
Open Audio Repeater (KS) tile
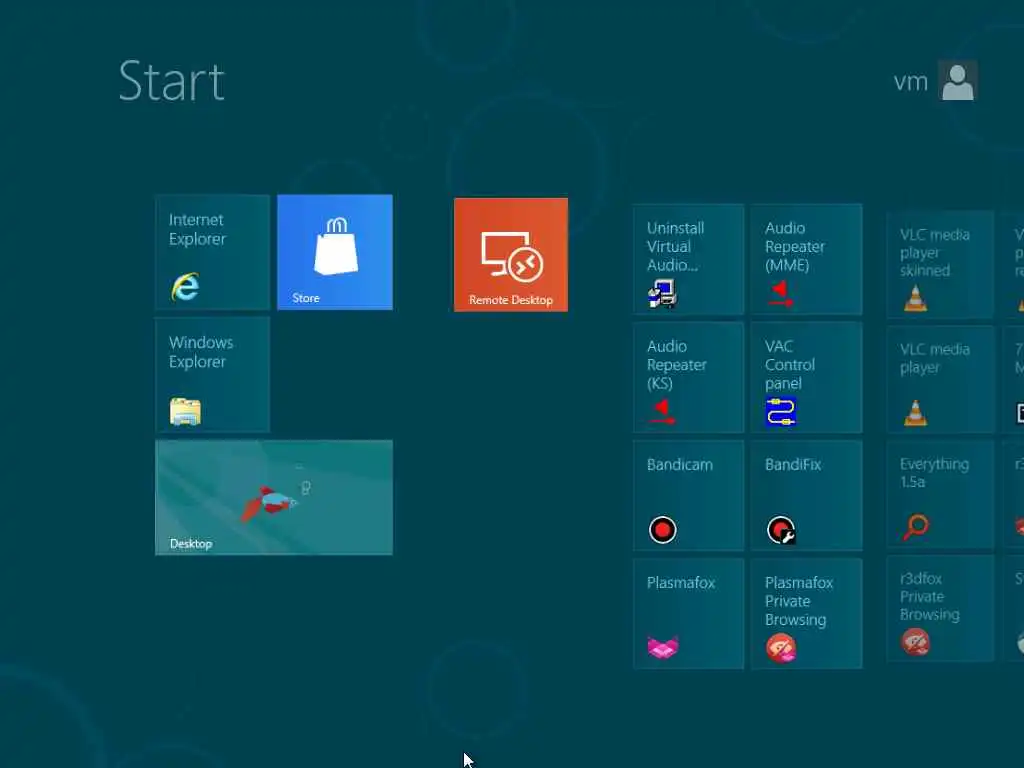(x=688, y=377)
